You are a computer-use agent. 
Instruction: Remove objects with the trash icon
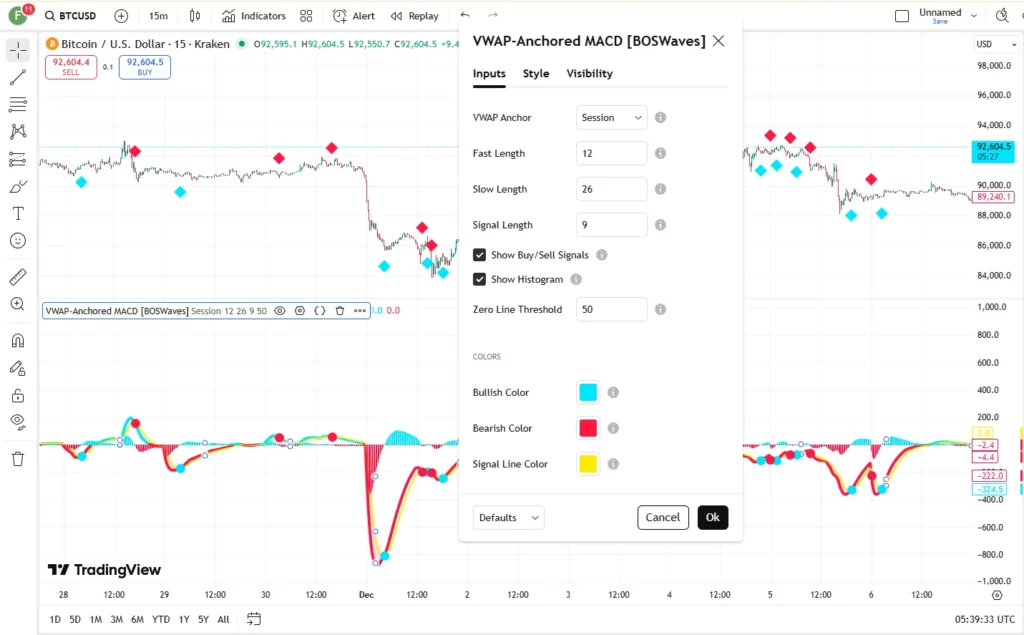point(18,459)
